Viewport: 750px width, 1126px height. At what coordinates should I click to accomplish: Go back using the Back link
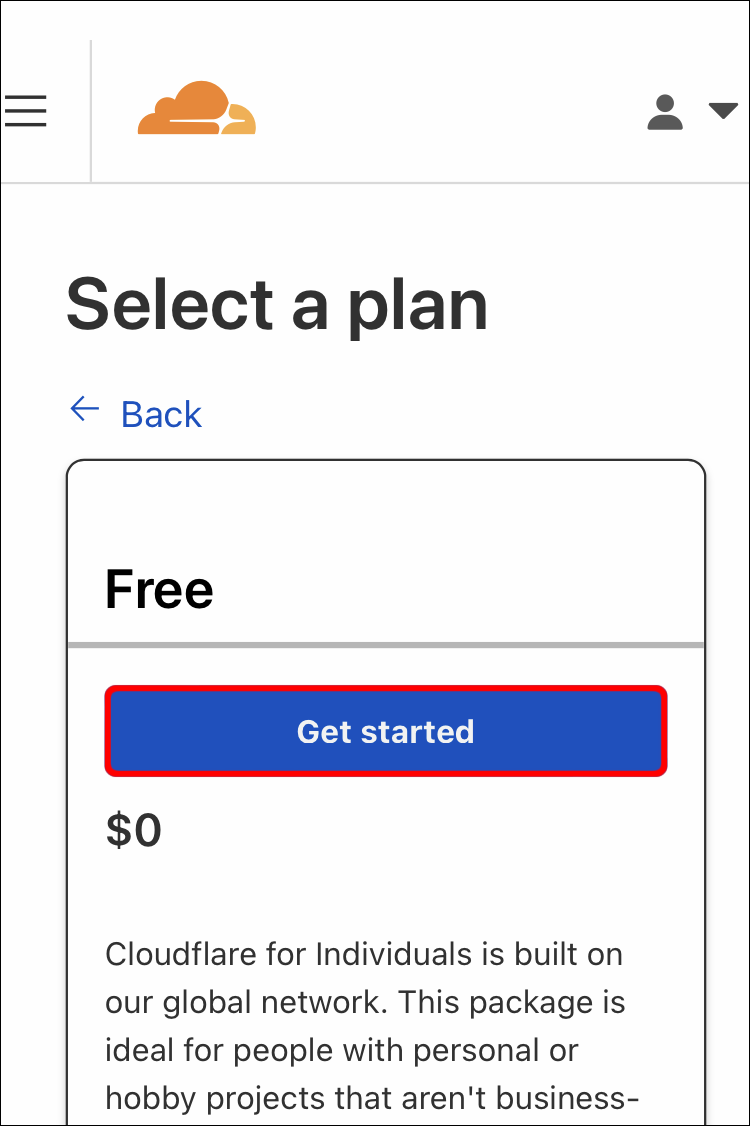tap(161, 414)
